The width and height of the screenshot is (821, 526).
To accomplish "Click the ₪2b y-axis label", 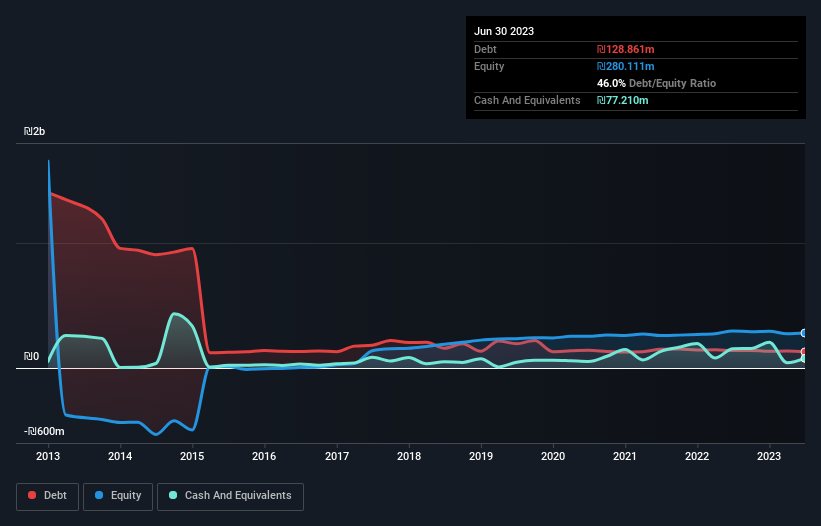I will pos(35,131).
